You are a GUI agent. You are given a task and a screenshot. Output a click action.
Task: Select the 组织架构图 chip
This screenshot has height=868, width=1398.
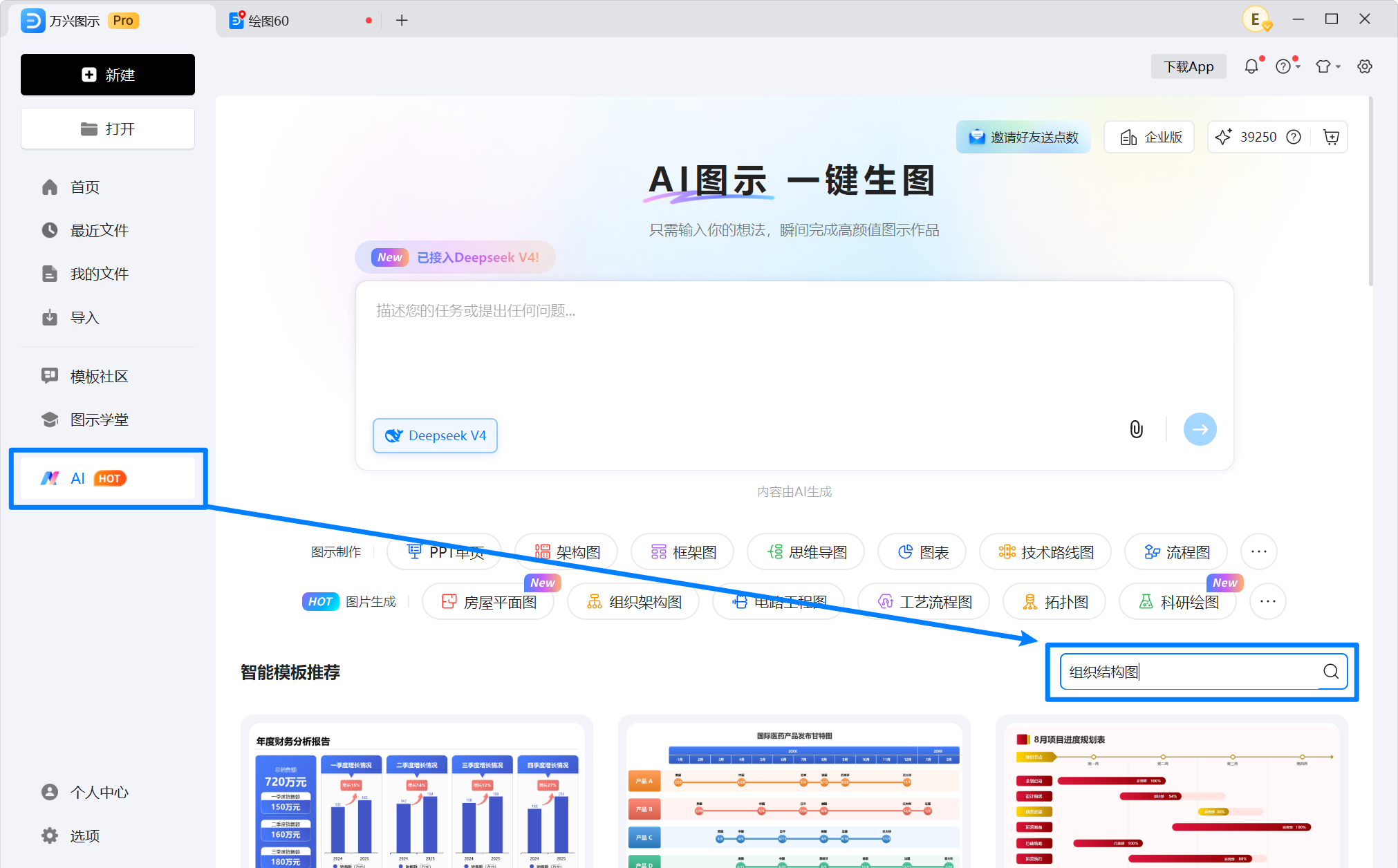(x=633, y=601)
